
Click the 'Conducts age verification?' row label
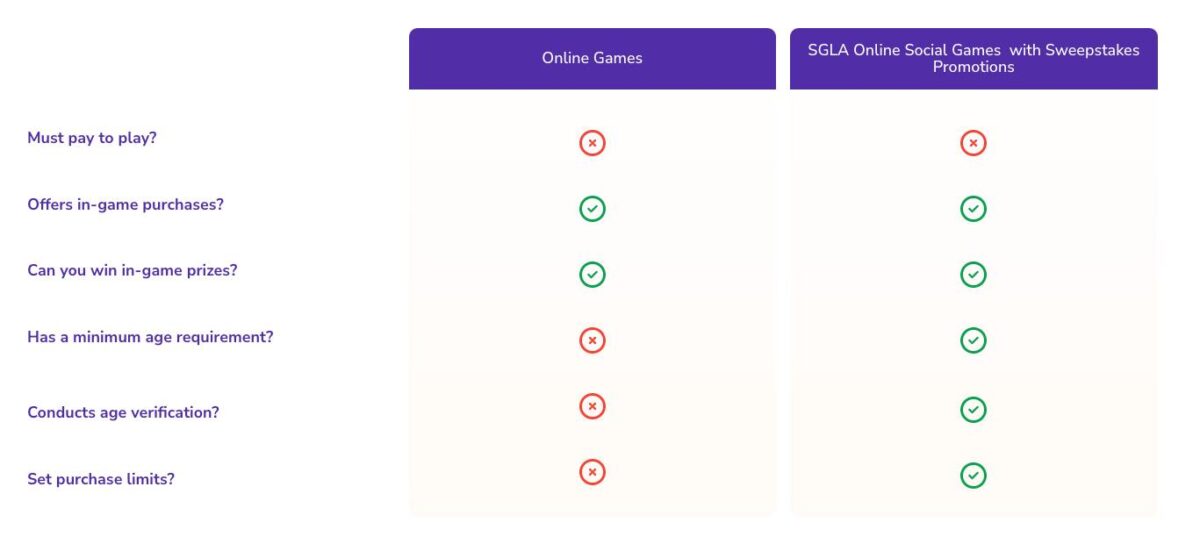(x=123, y=412)
